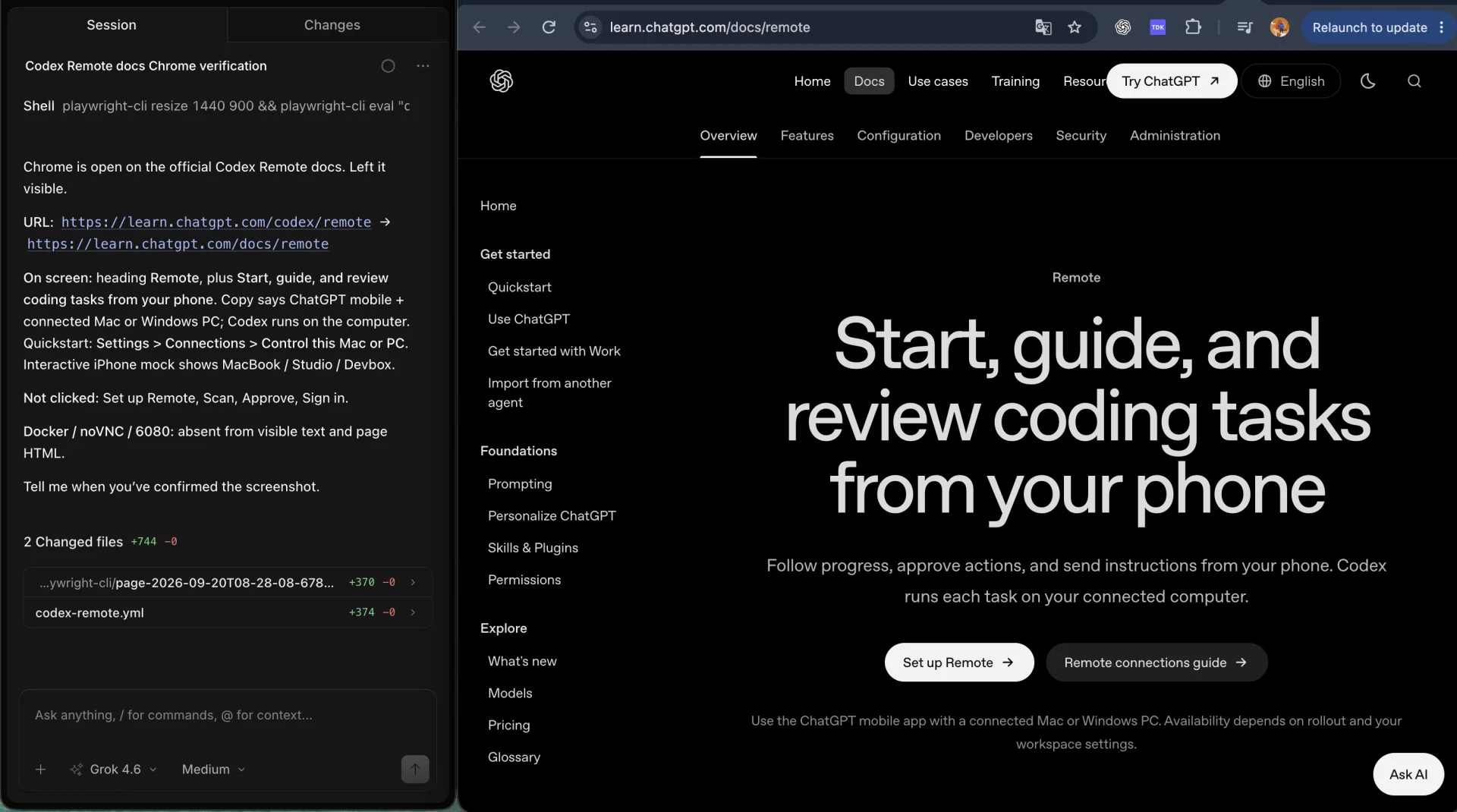
Task: Open the learn.chatgpt.com/codex/remote link
Action: coord(216,222)
